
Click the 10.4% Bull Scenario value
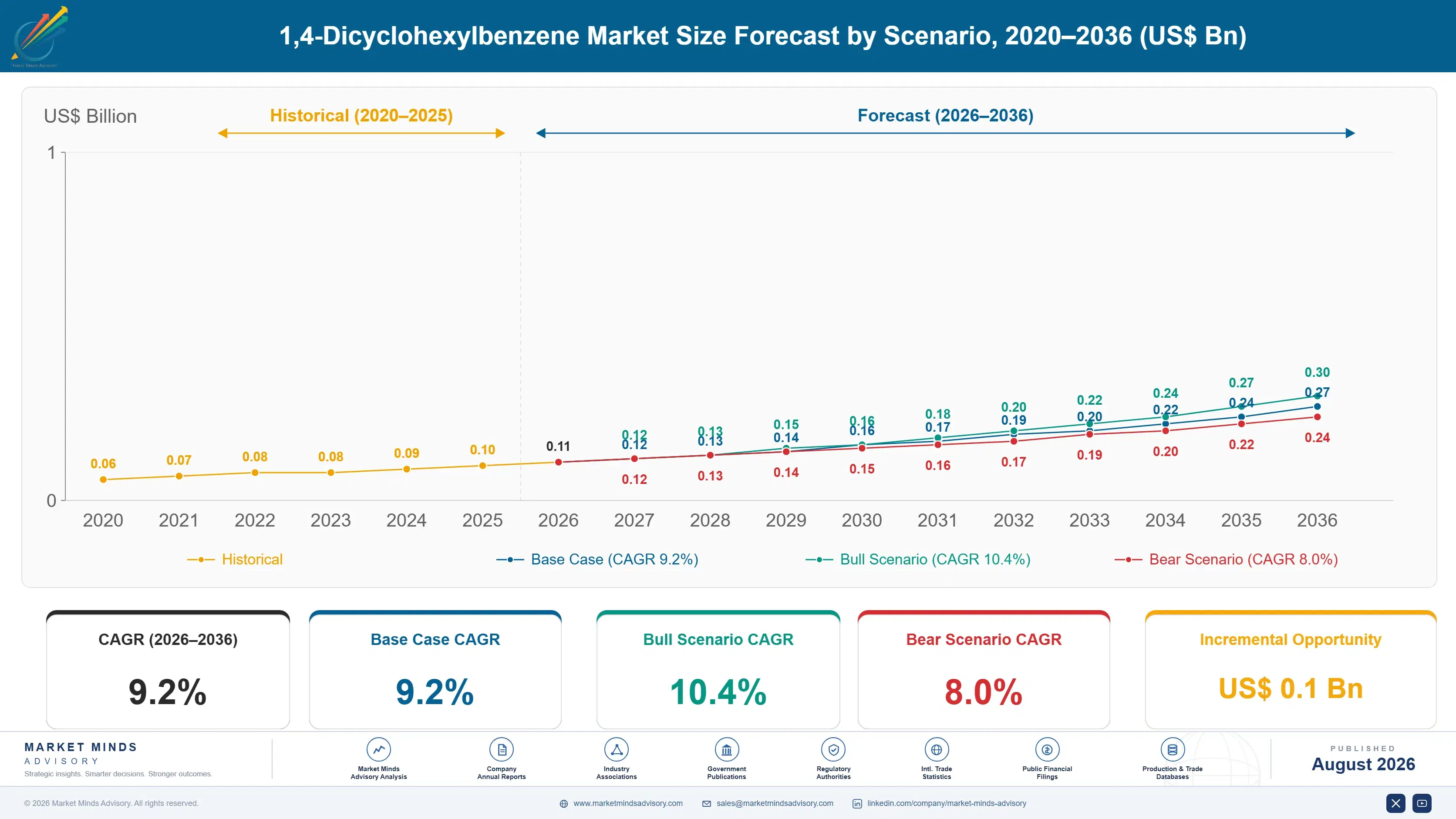(x=718, y=692)
